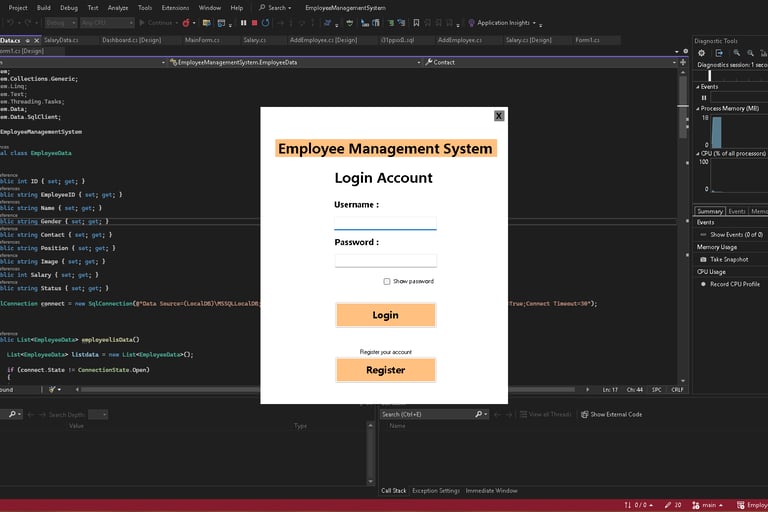Collapse the Process Memory graph section
This screenshot has width=768, height=512.
pos(698,108)
